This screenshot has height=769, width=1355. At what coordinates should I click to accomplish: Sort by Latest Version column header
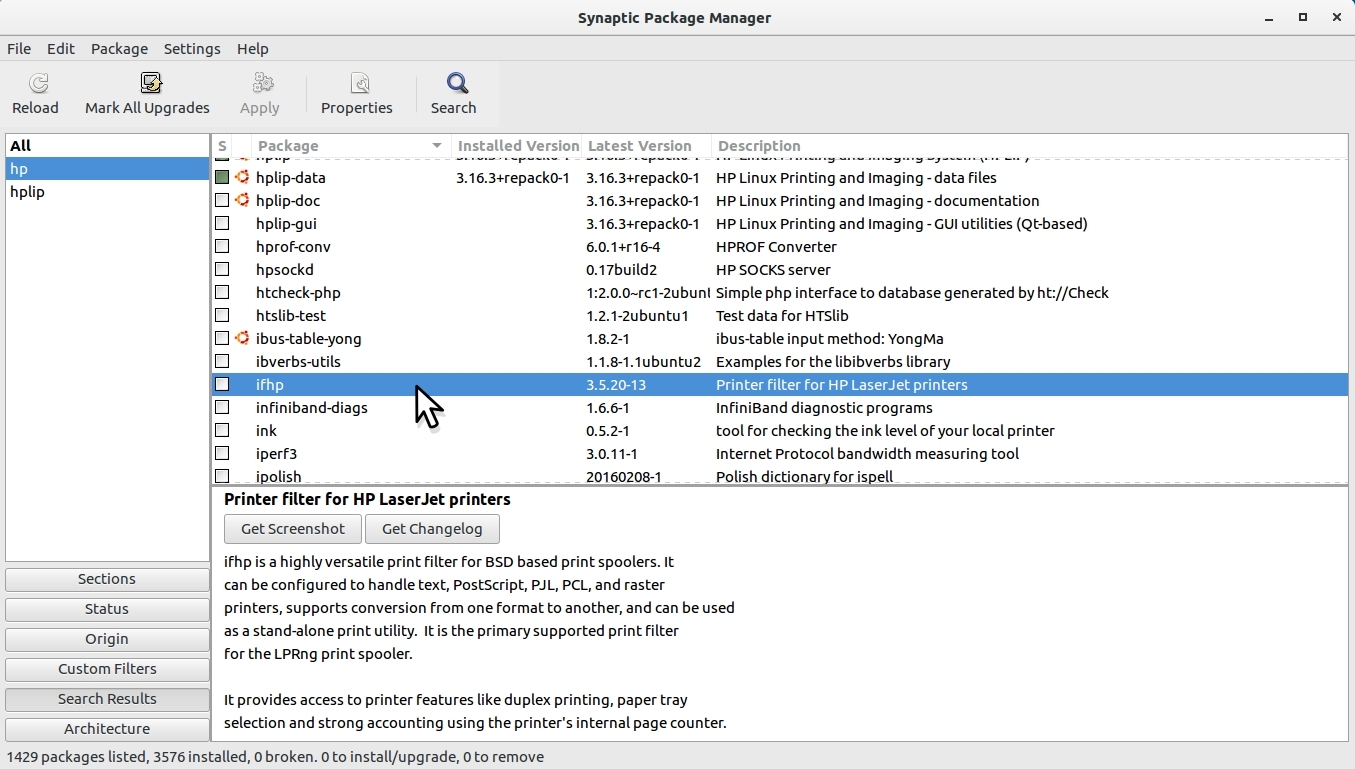point(640,146)
